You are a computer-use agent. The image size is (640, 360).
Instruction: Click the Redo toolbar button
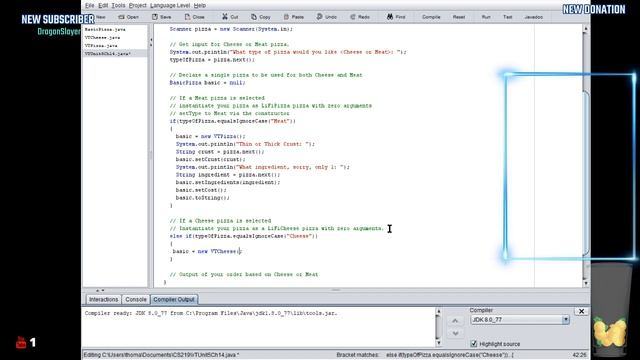(360, 17)
